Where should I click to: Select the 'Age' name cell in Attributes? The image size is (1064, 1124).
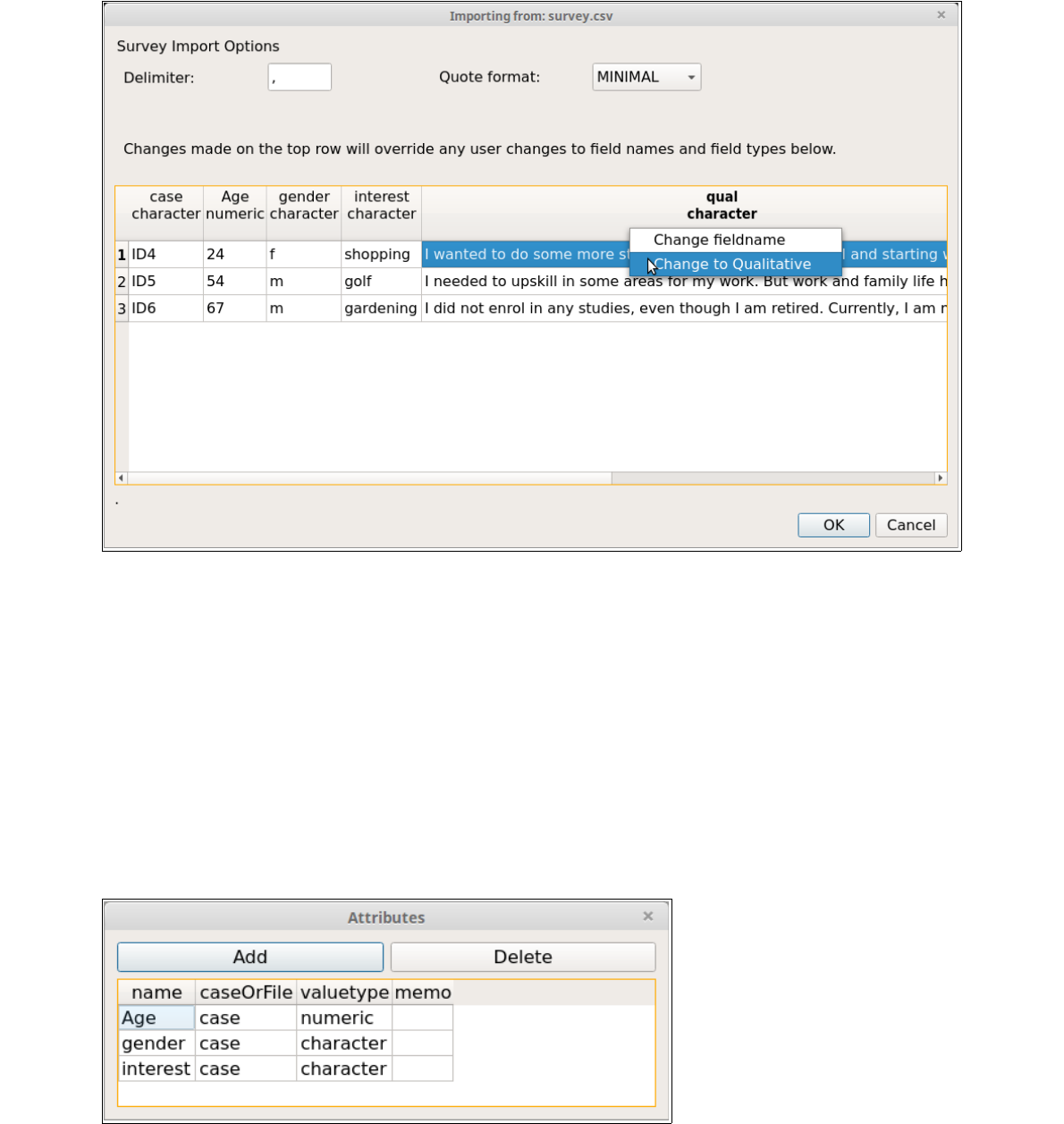click(156, 1018)
